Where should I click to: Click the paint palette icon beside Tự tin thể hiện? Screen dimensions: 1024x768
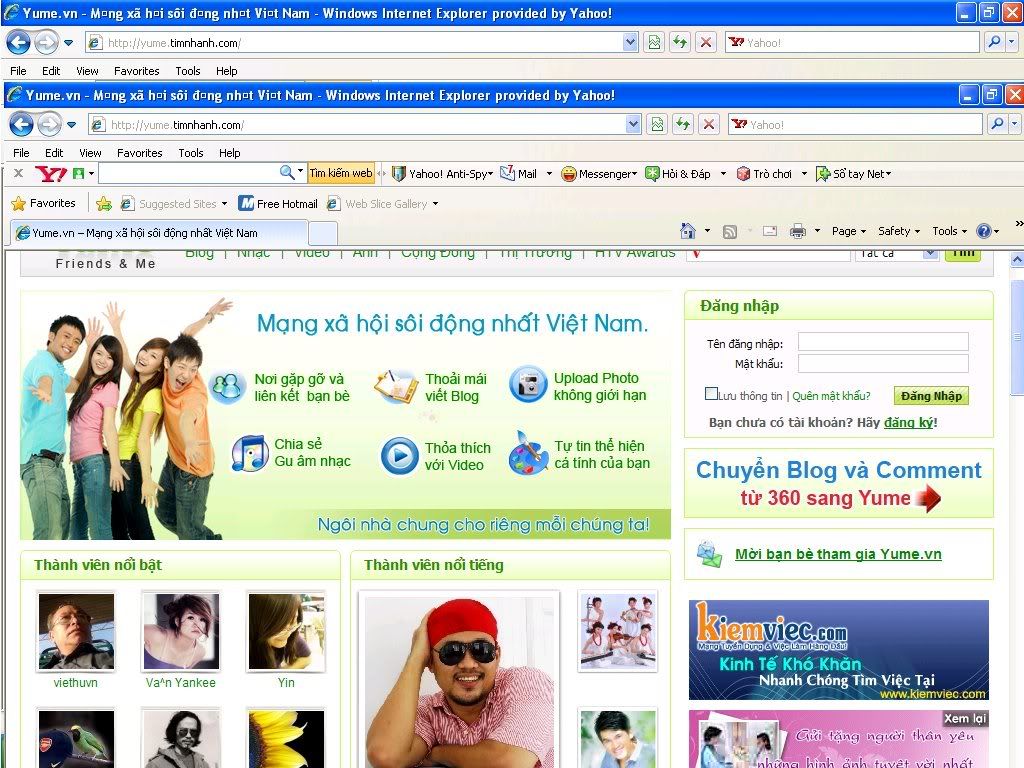tap(528, 453)
